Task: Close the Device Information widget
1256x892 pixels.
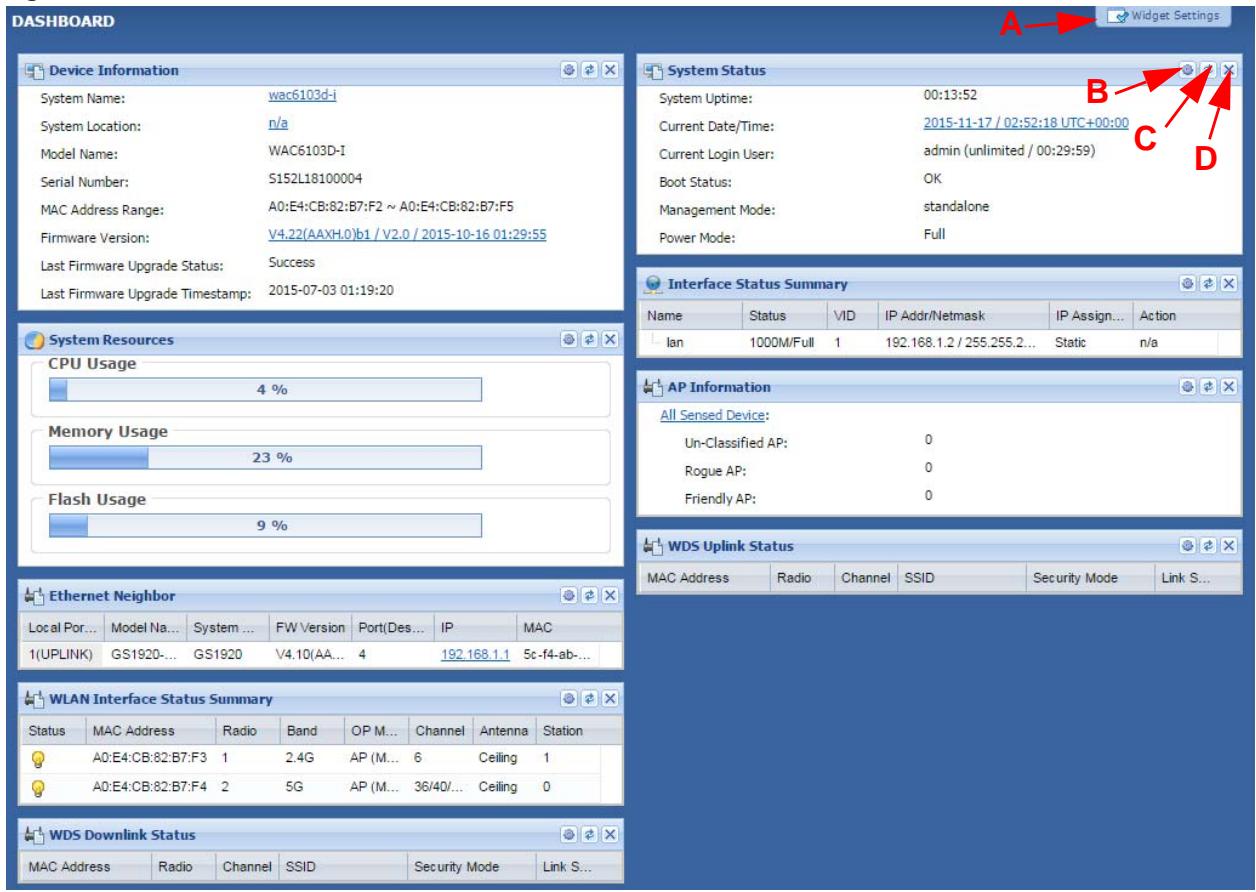Action: 610,70
